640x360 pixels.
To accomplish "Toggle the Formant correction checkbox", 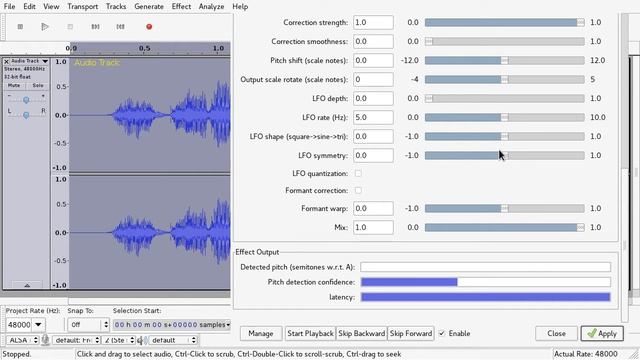I will click(358, 190).
